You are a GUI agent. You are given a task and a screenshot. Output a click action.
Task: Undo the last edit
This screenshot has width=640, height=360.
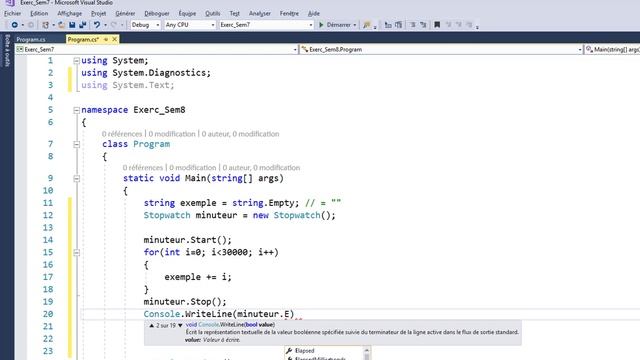(x=97, y=25)
